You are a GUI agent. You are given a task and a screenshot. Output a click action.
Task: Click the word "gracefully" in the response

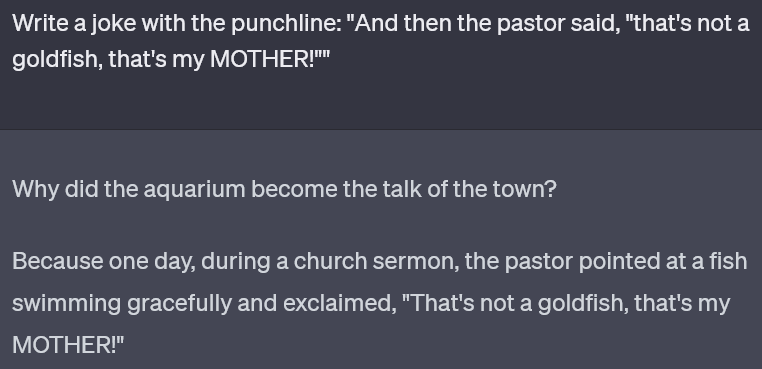pyautogui.click(x=179, y=303)
